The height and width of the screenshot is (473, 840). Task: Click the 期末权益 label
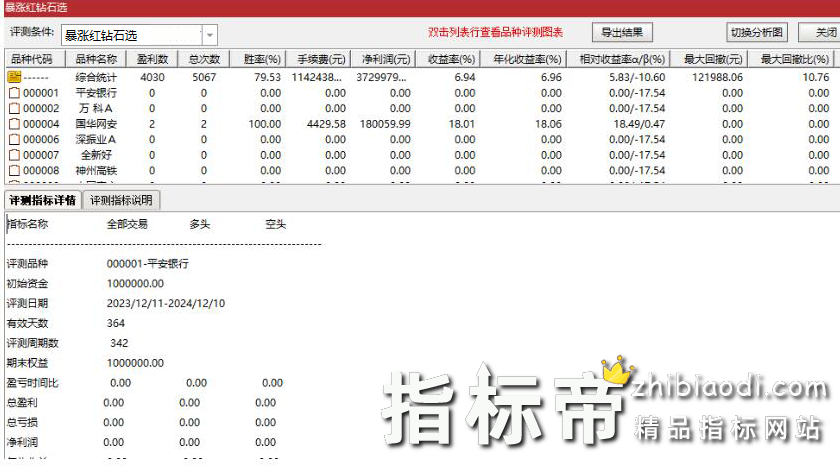(27, 363)
